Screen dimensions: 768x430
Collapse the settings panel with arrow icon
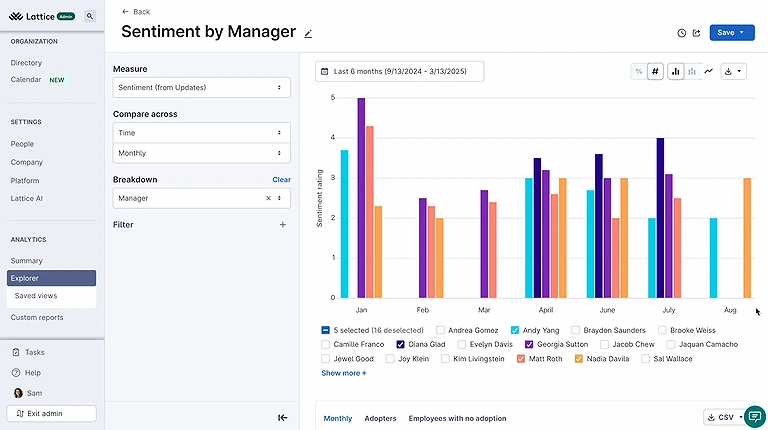(x=283, y=418)
